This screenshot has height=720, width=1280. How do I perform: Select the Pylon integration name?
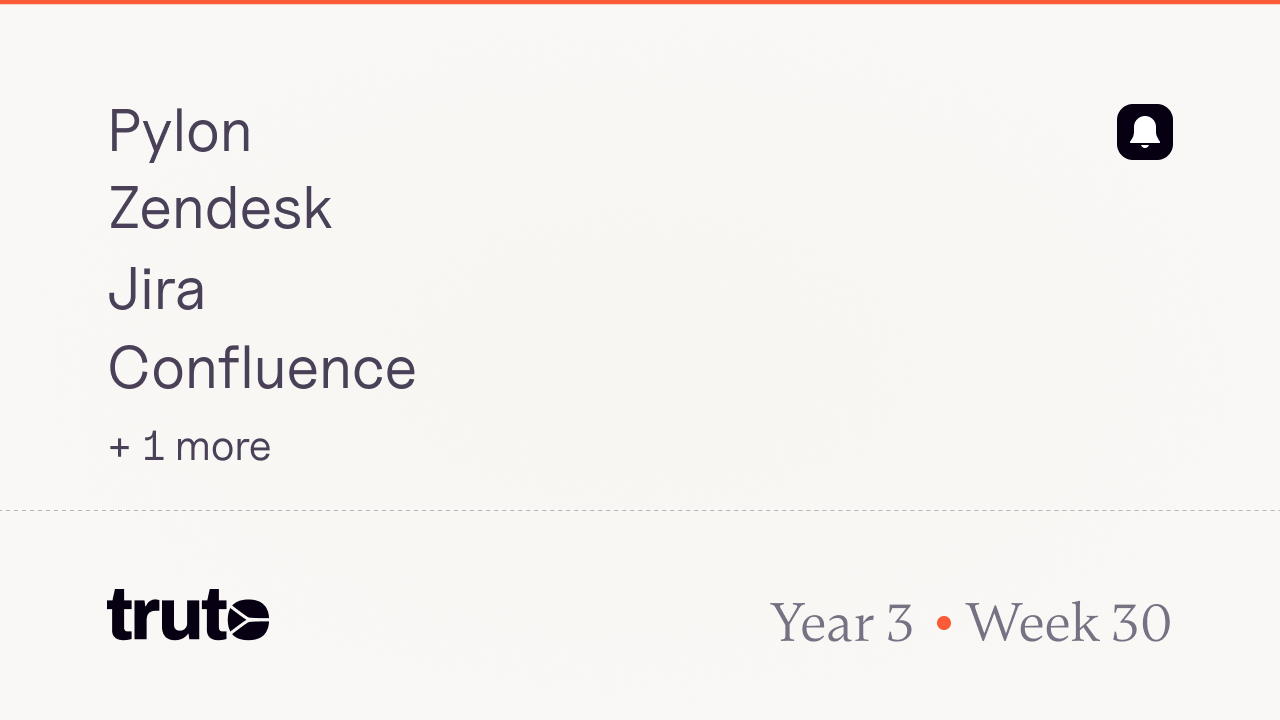(x=180, y=132)
